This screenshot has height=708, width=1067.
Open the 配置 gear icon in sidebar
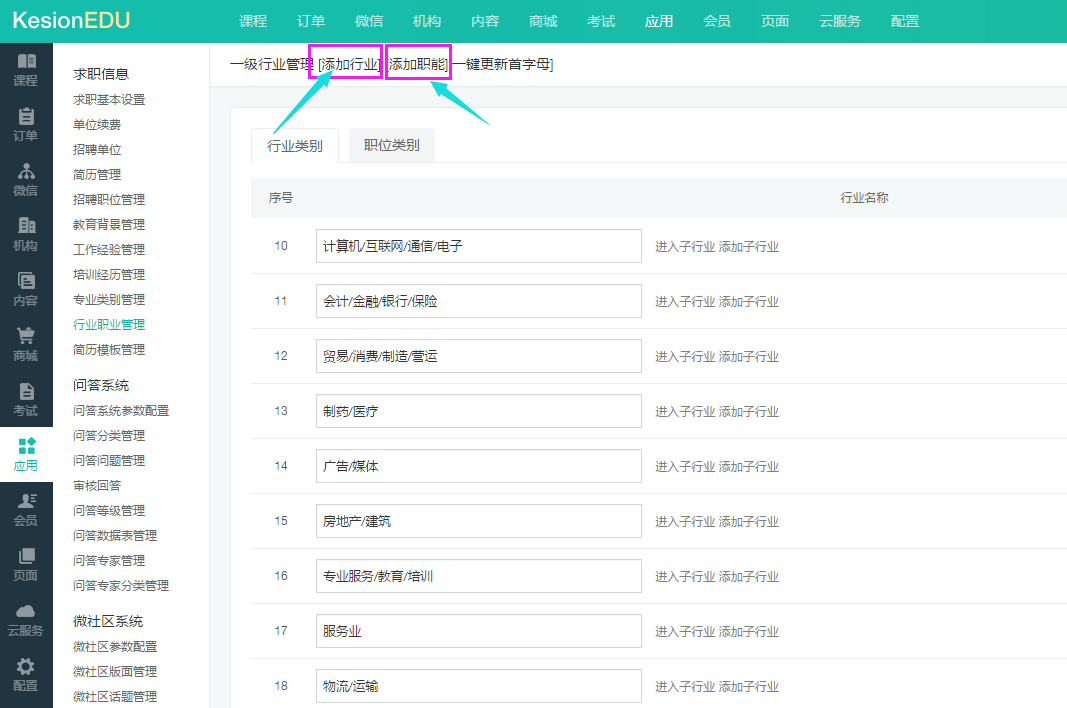[x=26, y=667]
